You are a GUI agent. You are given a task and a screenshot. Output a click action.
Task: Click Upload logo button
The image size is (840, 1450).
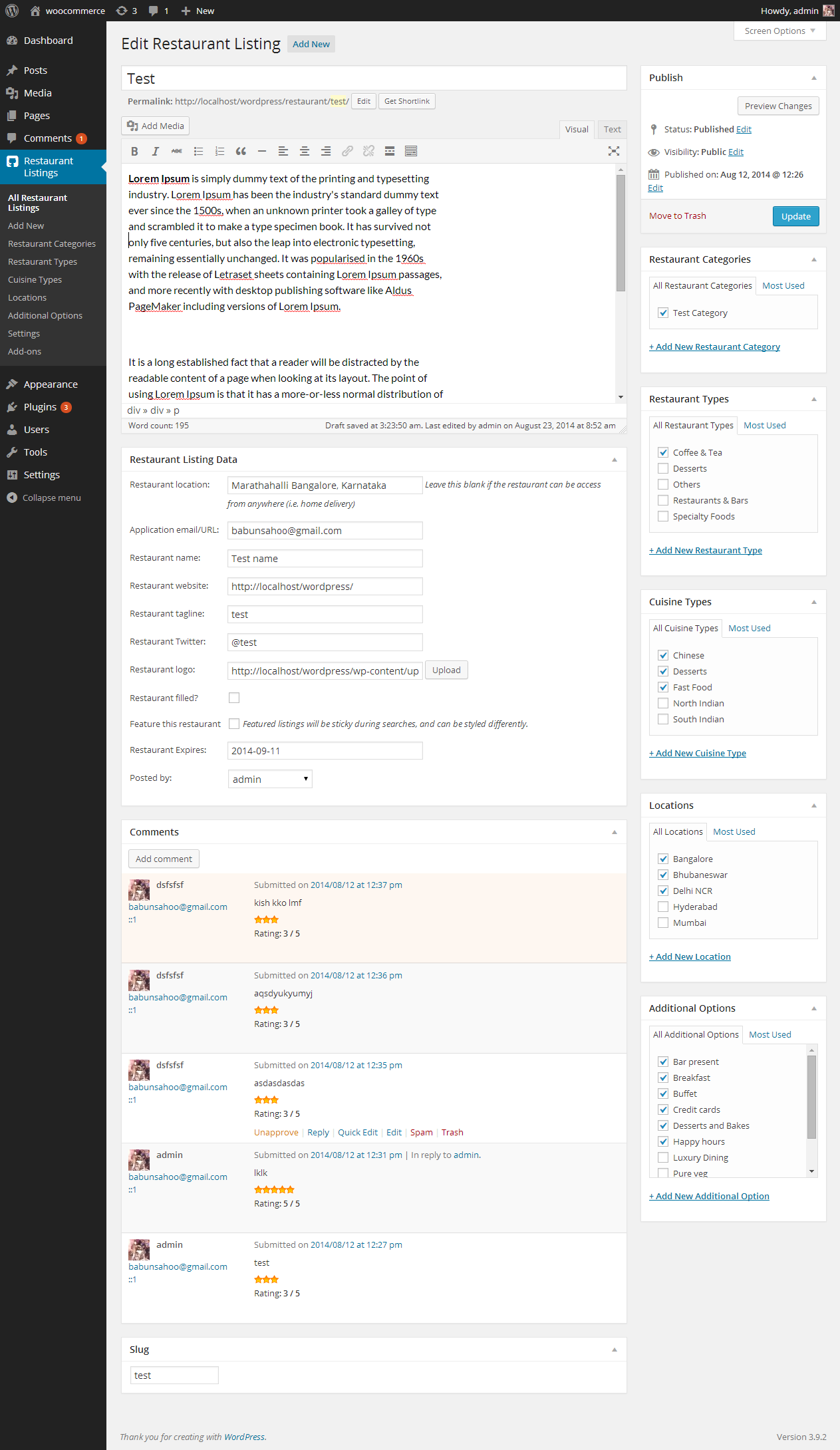click(446, 670)
